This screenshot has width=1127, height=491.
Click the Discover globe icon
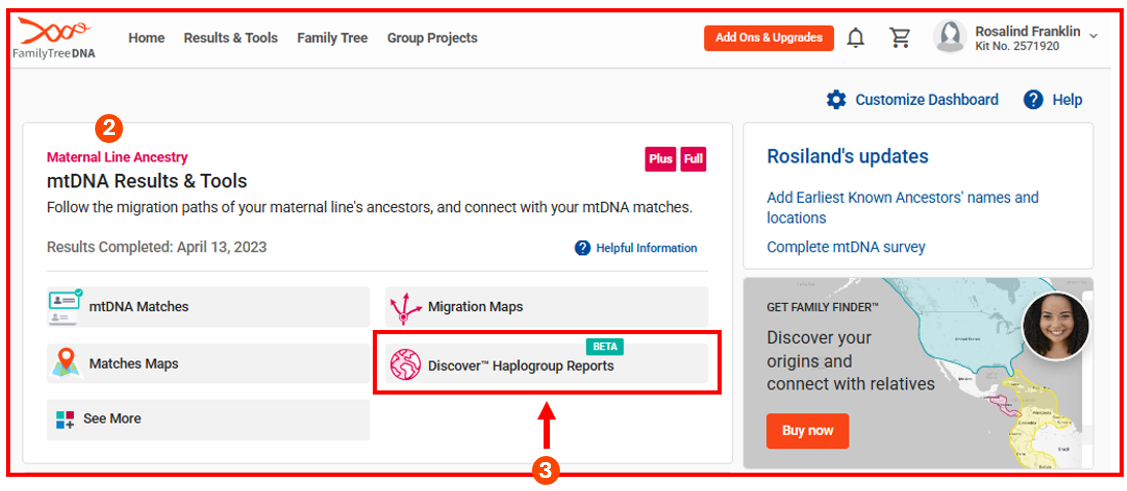pos(405,365)
